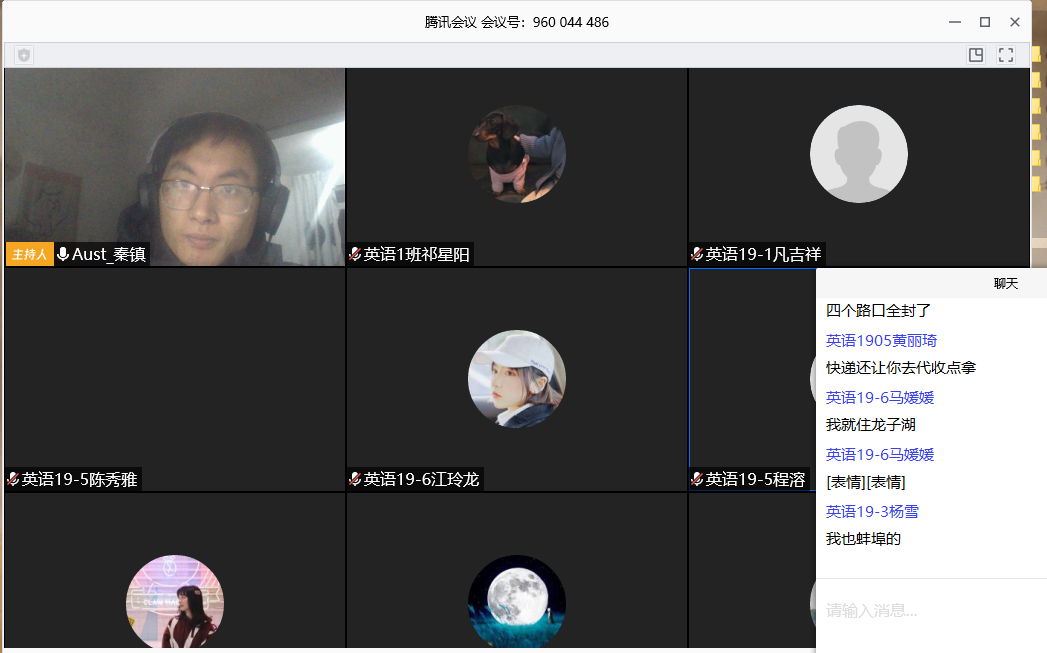
Task: Select the white-cap avatar of 英语19-6江玲龙
Action: (517, 379)
